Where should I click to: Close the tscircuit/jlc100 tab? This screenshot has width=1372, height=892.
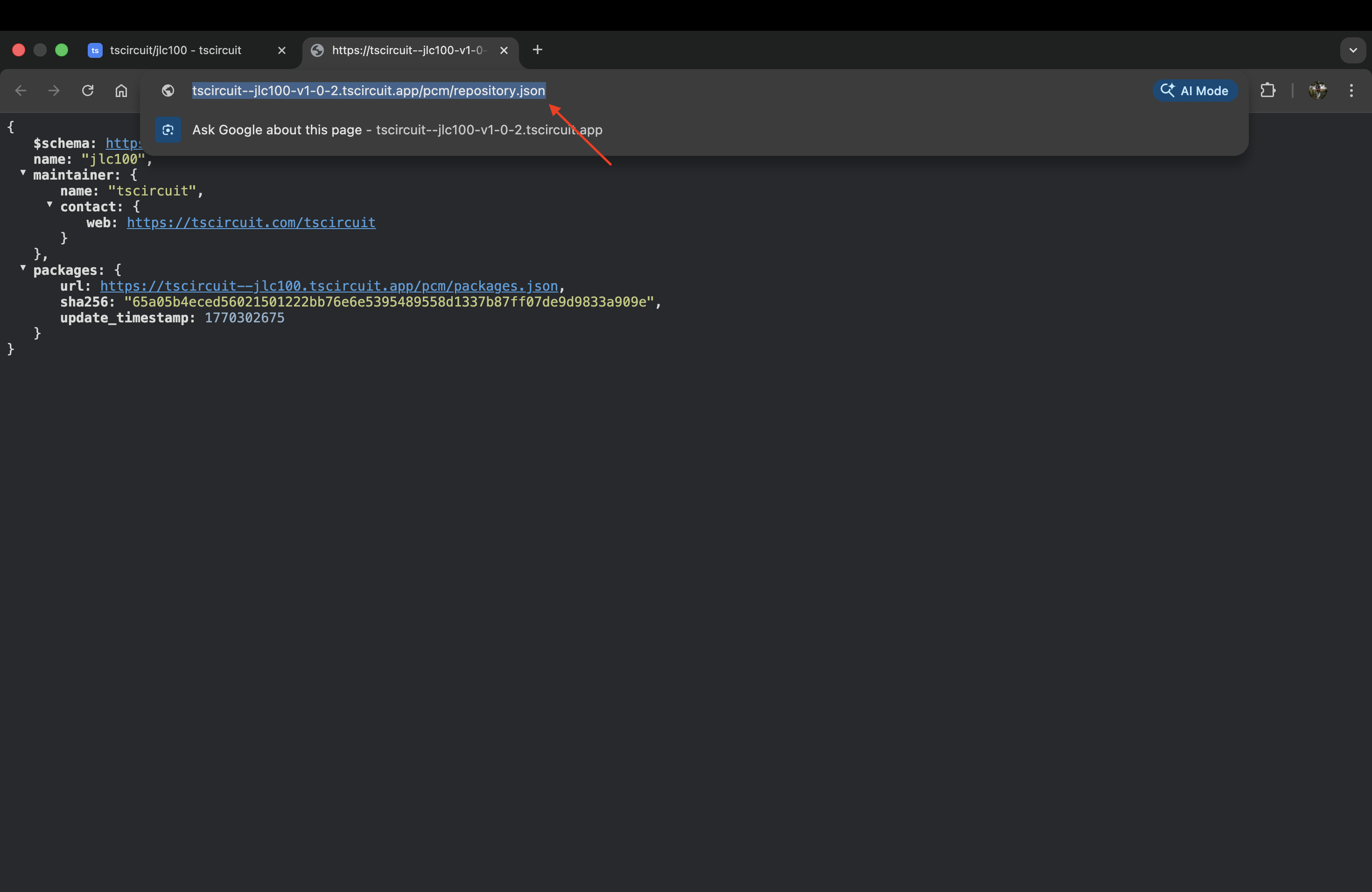tap(282, 50)
